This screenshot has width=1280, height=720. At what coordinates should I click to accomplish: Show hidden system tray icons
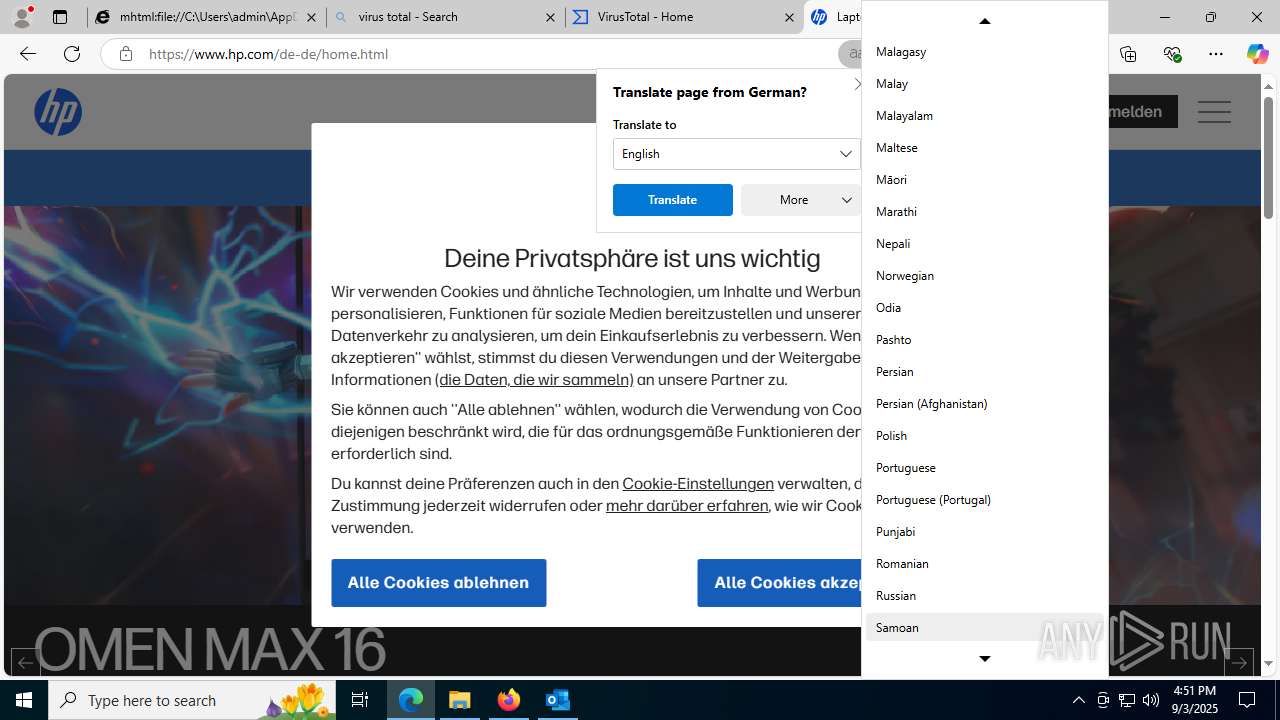(x=1078, y=700)
